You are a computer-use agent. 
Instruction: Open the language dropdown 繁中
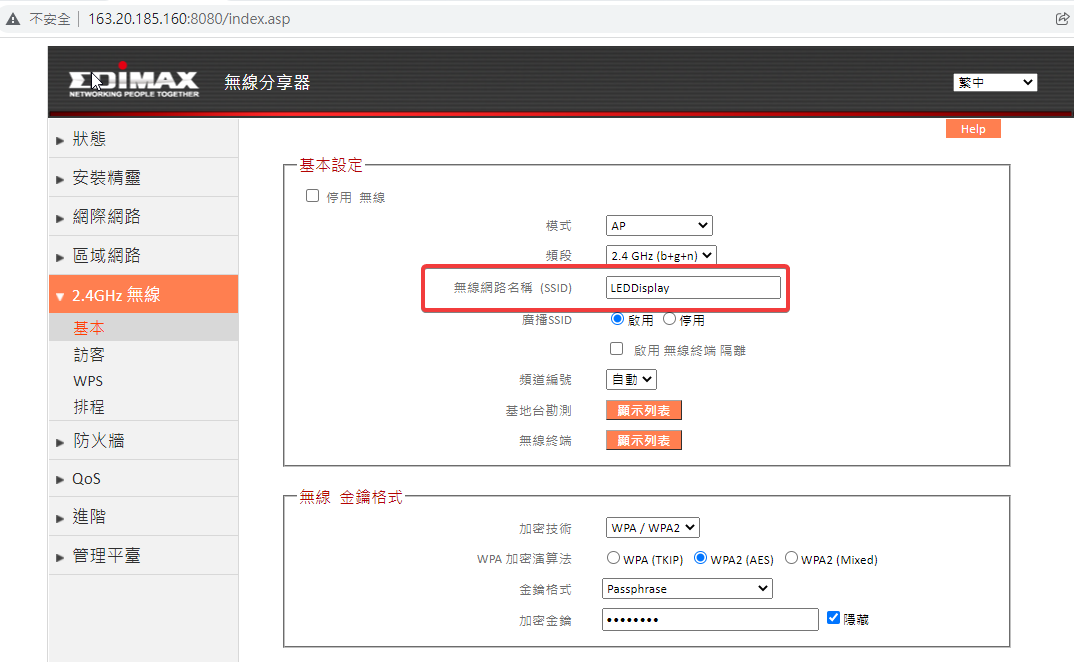(x=995, y=83)
